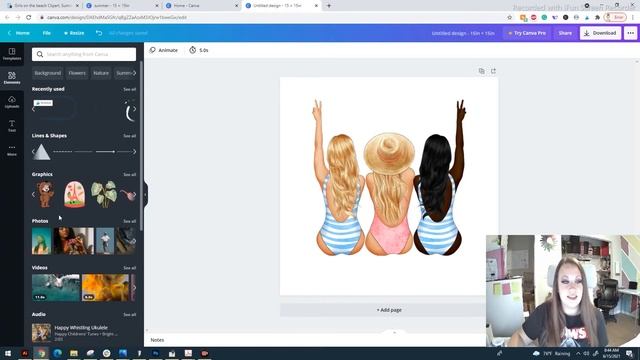Image resolution: width=640 pixels, height=360 pixels.
Task: Switch to the summer - 15 × 15in tab
Action: (x=122, y=6)
